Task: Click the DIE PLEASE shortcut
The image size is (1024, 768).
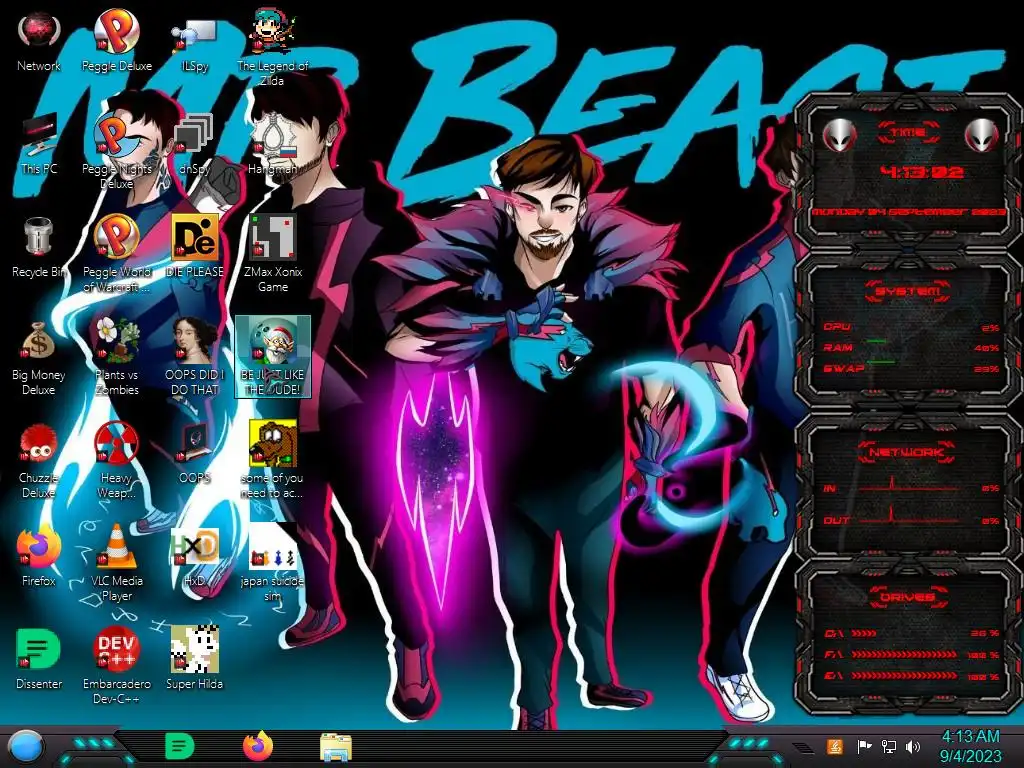Action: tap(194, 247)
